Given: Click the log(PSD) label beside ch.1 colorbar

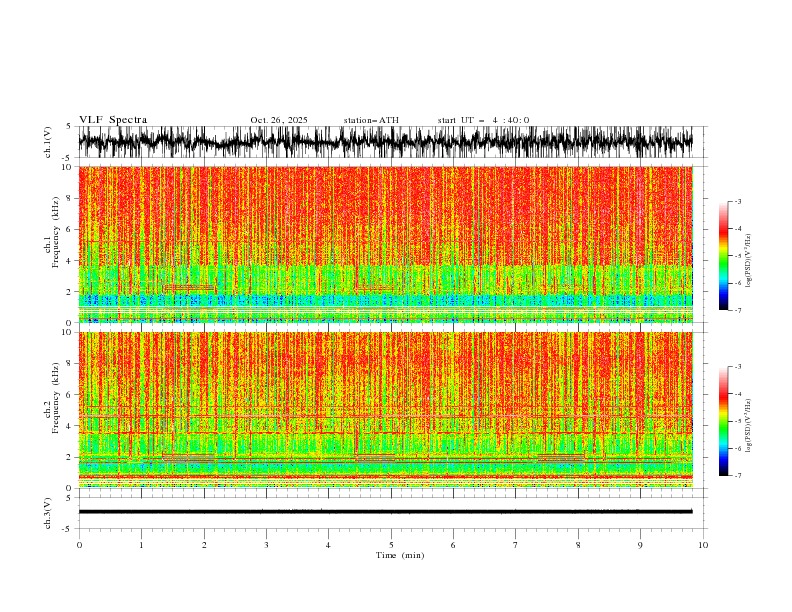Looking at the screenshot, I should tap(749, 261).
